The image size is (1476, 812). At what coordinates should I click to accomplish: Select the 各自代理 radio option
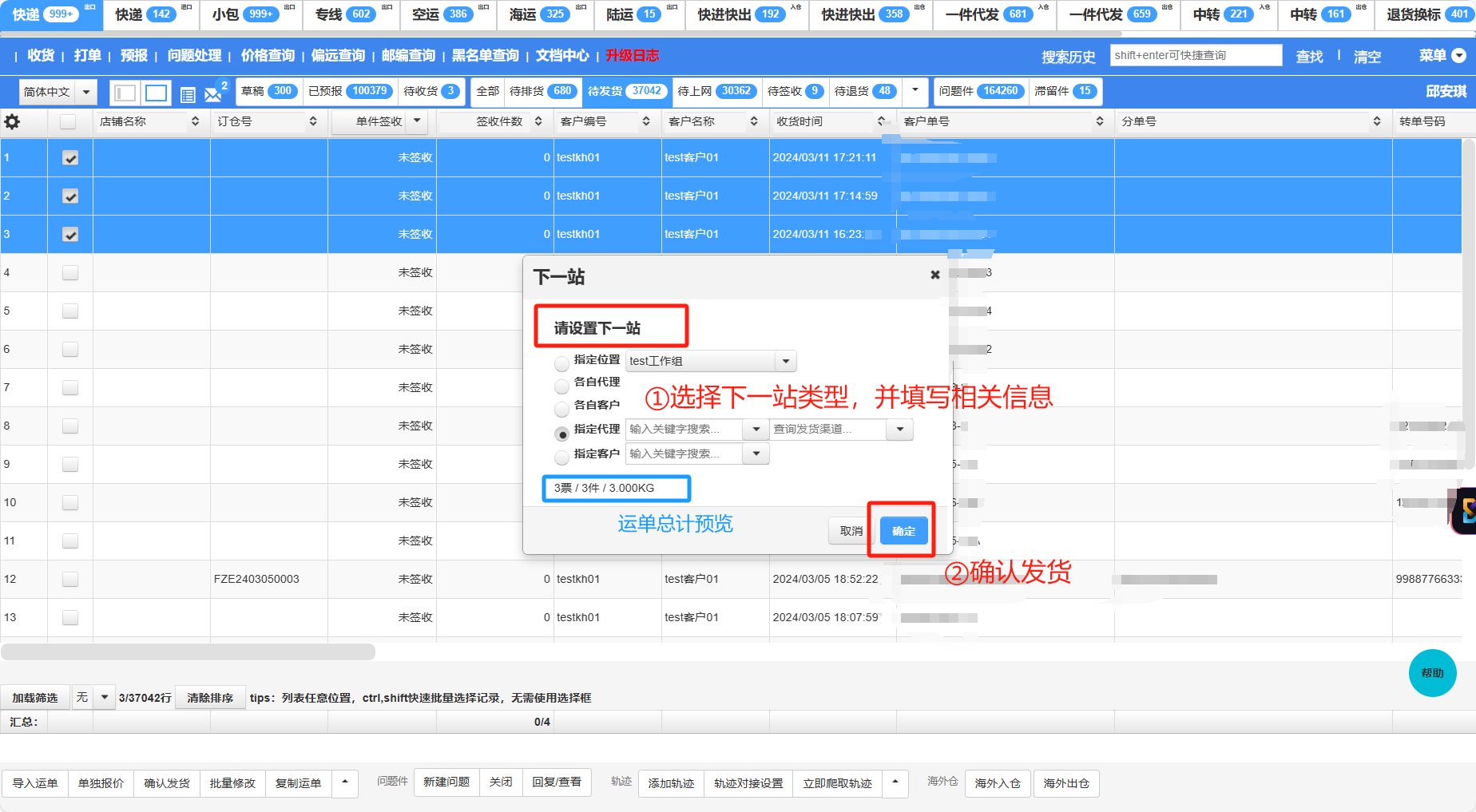562,386
